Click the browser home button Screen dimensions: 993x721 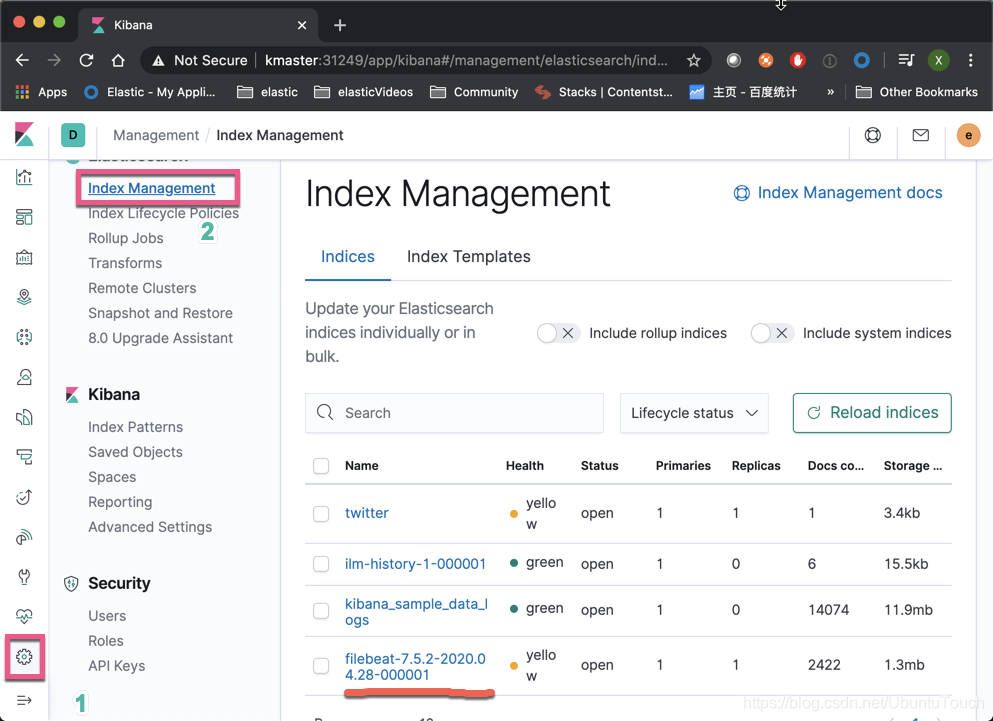pos(118,60)
